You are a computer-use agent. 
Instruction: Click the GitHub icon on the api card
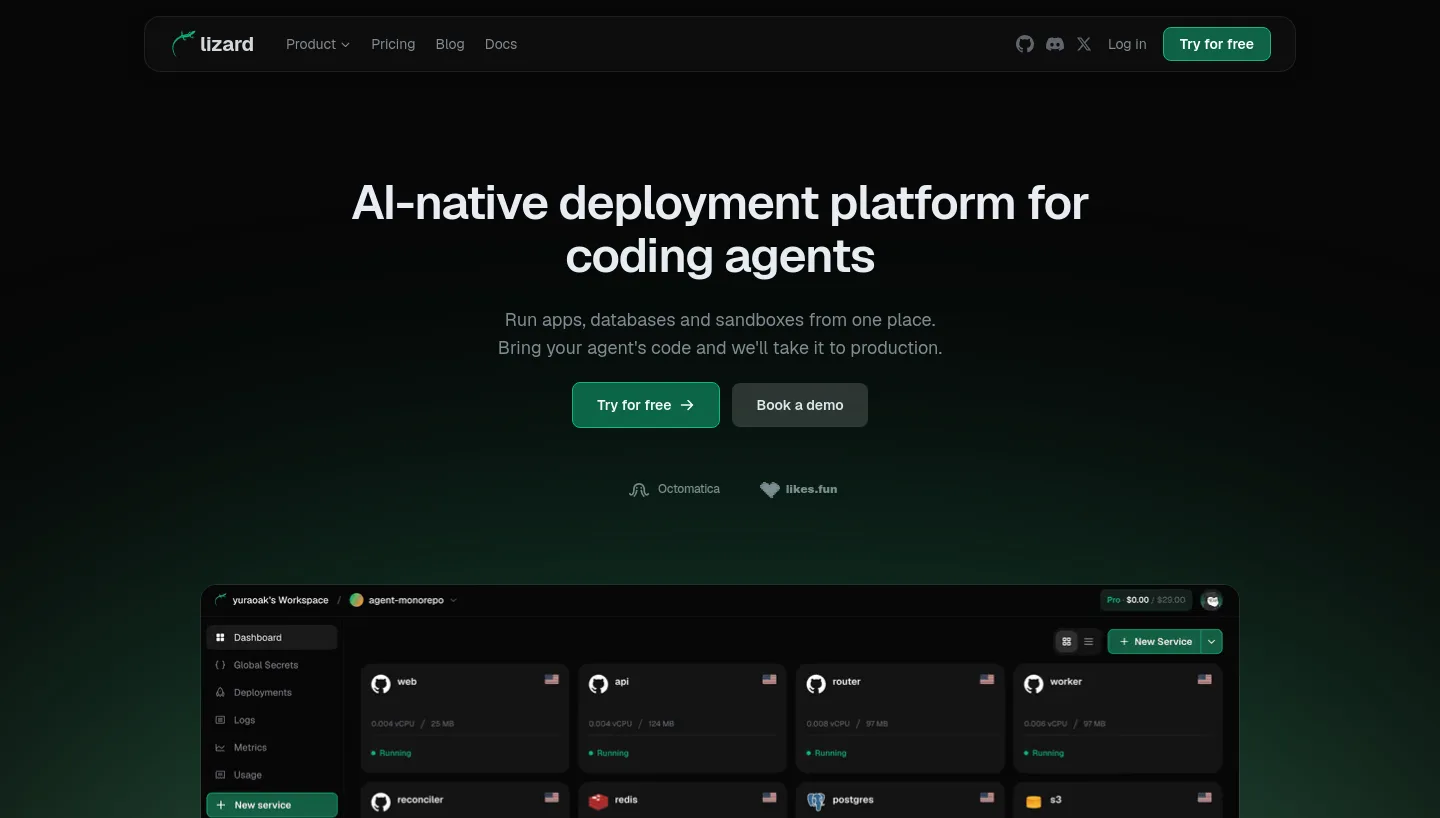(x=599, y=684)
